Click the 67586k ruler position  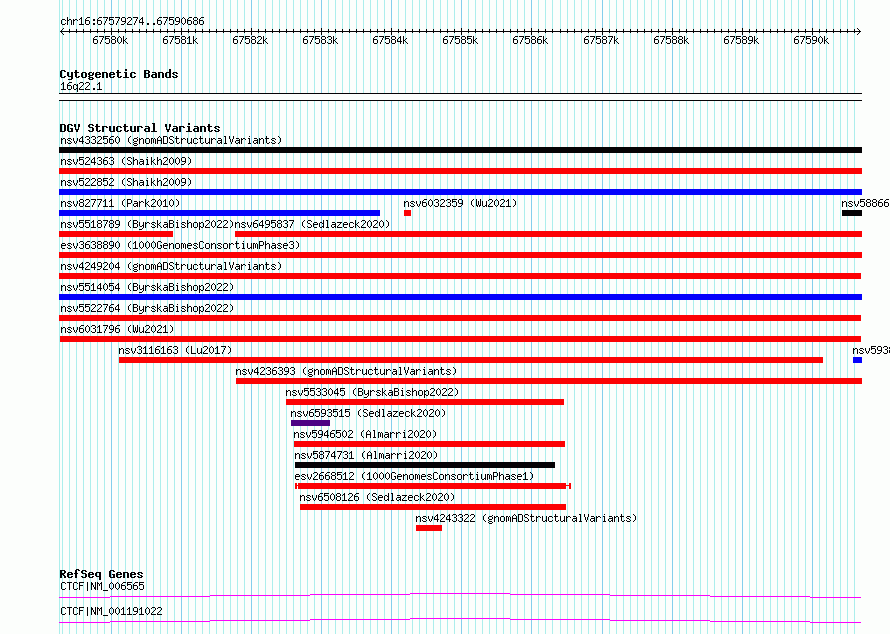tap(530, 40)
